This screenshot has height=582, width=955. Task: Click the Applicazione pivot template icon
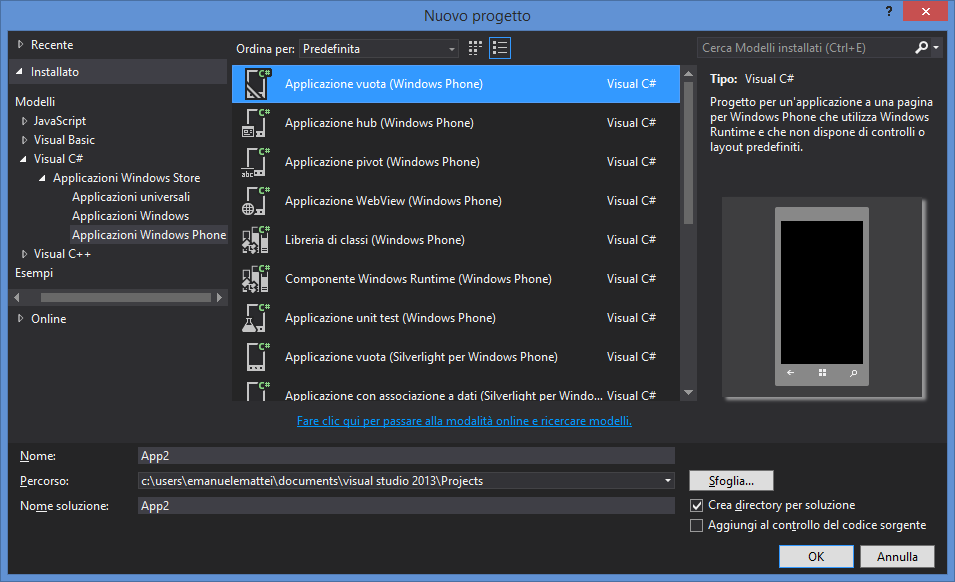coord(256,162)
